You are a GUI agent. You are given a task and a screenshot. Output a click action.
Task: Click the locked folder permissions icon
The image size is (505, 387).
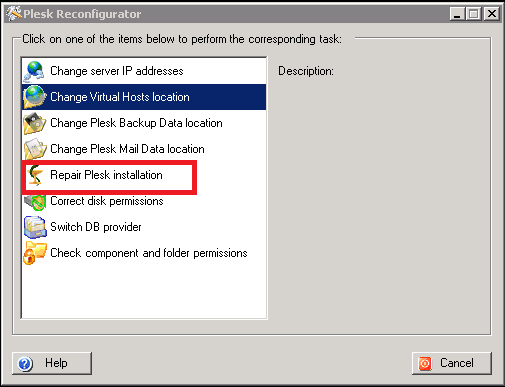point(35,253)
